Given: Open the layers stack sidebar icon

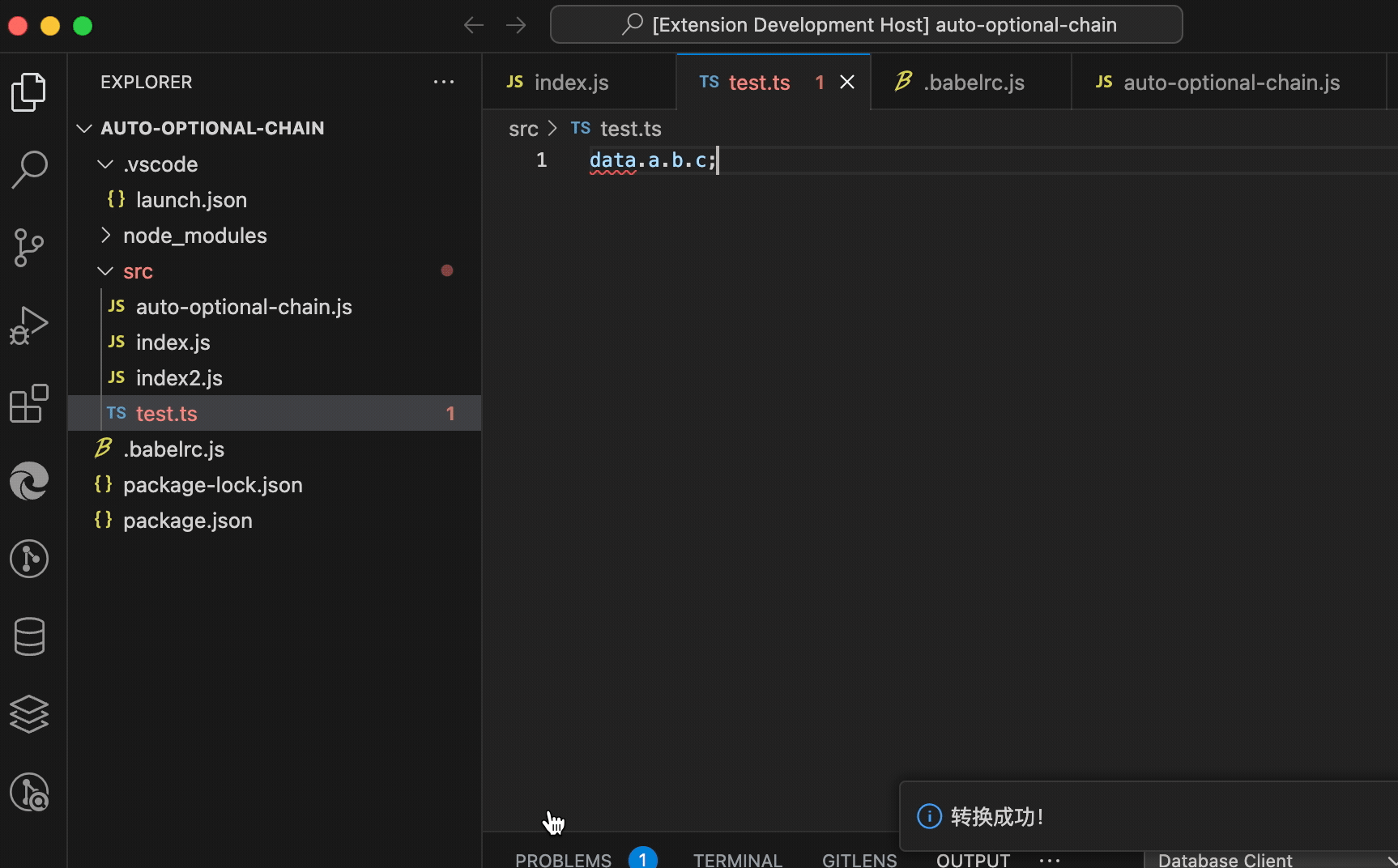Looking at the screenshot, I should click(29, 714).
